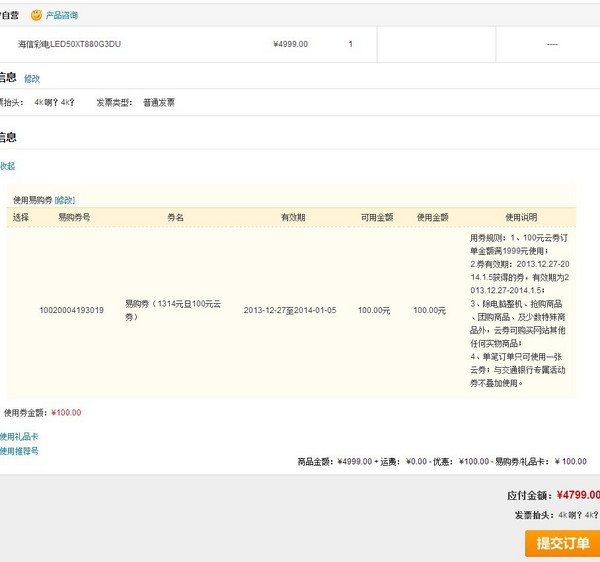The width and height of the screenshot is (600, 562).
Task: Click the smiley face consultation icon
Action: (x=36, y=15)
